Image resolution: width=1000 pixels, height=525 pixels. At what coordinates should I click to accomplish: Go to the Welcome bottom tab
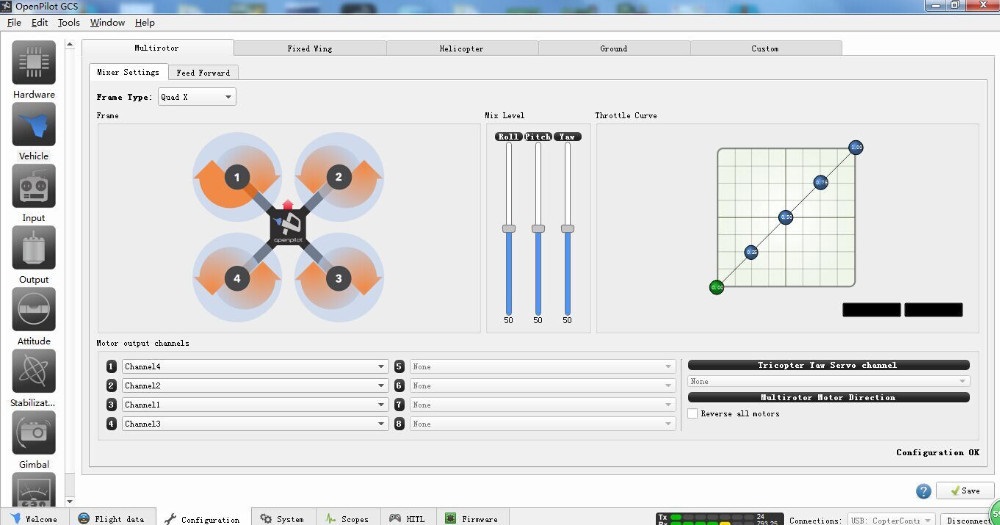coord(34,519)
